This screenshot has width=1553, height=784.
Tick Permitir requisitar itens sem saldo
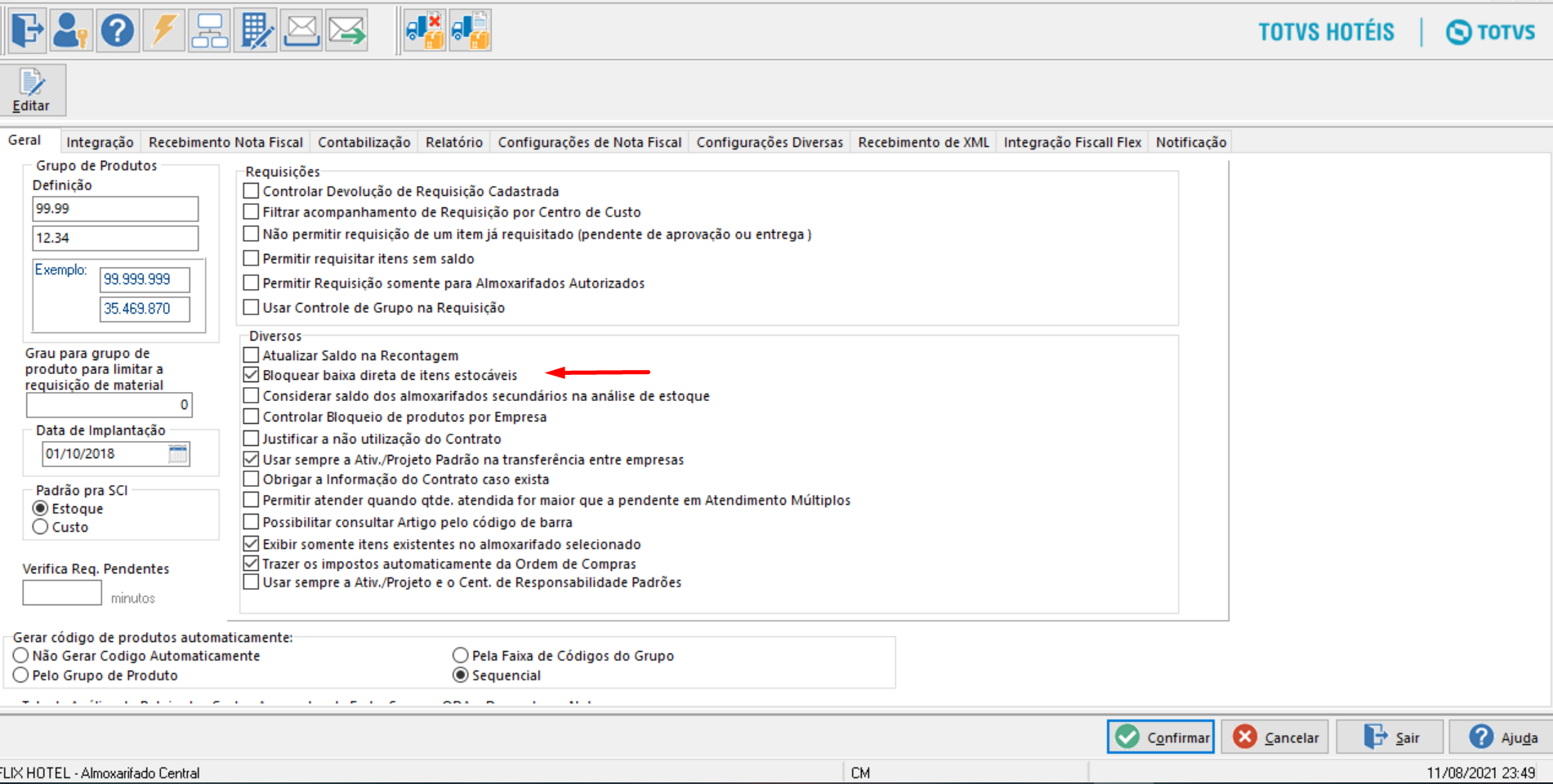click(252, 259)
